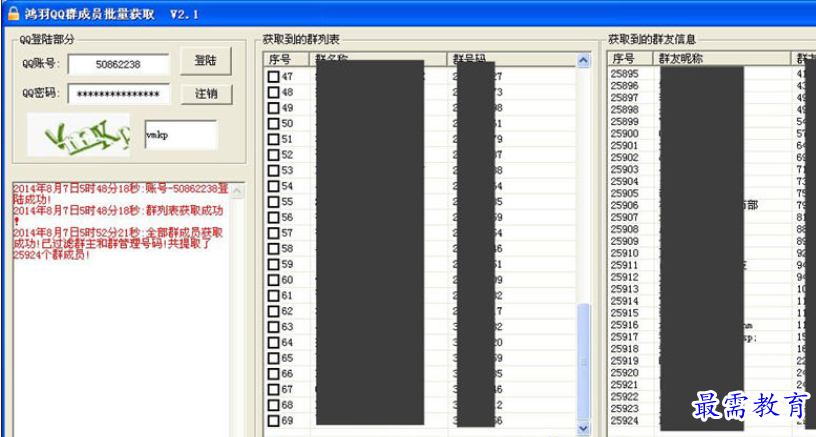Enable checkbox on row 53
Viewport: 816px width, 437px height.
(x=274, y=171)
